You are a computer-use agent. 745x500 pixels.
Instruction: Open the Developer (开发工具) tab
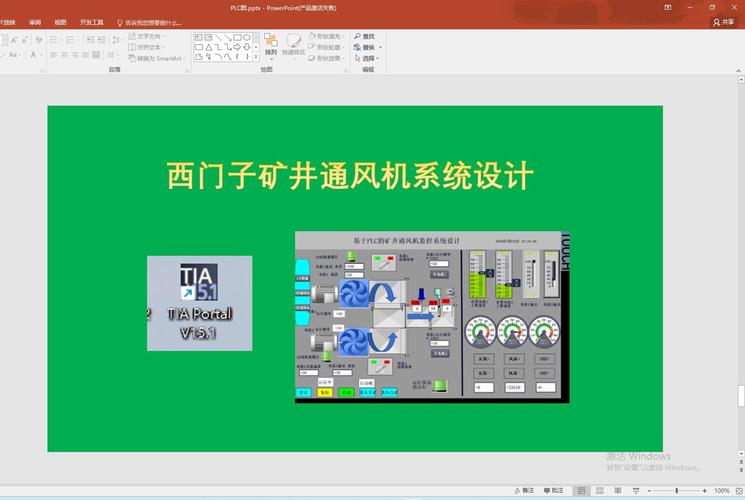[x=92, y=22]
